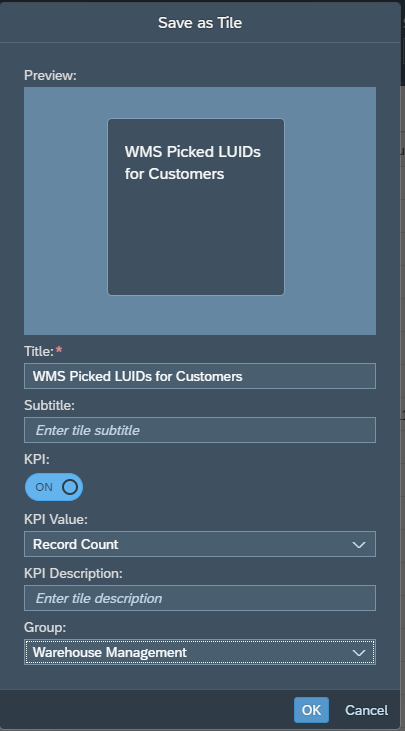This screenshot has width=405, height=731.
Task: Expand the Group dropdown chevron arrow
Action: [x=359, y=652]
